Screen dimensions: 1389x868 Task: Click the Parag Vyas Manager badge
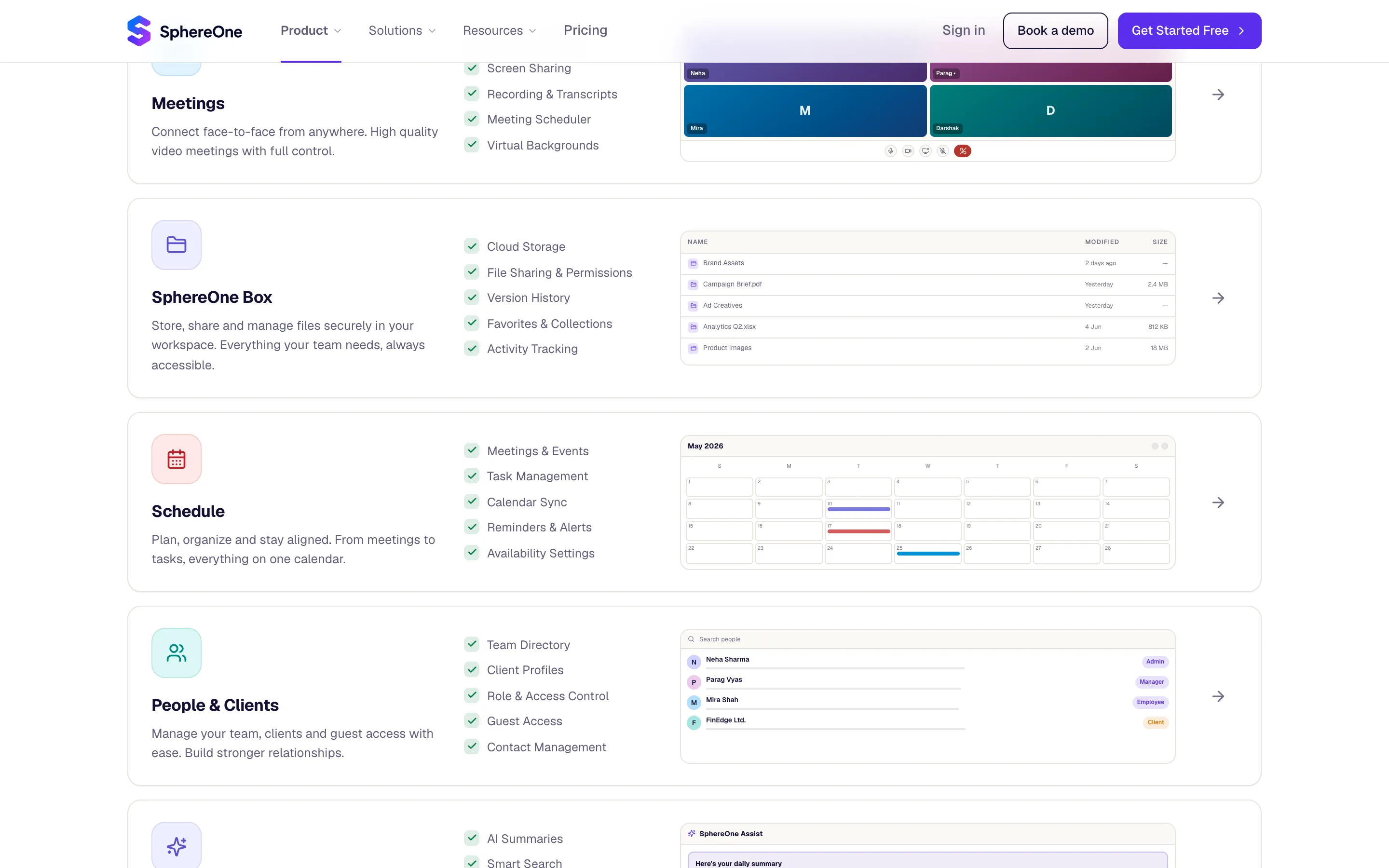1151,682
